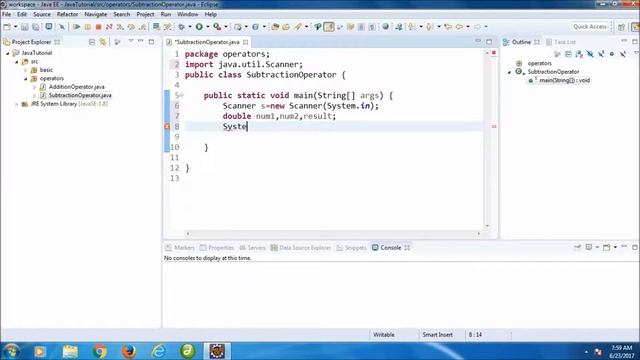Collapse the src folder node
640x360 pixels.
pyautogui.click(x=17, y=62)
